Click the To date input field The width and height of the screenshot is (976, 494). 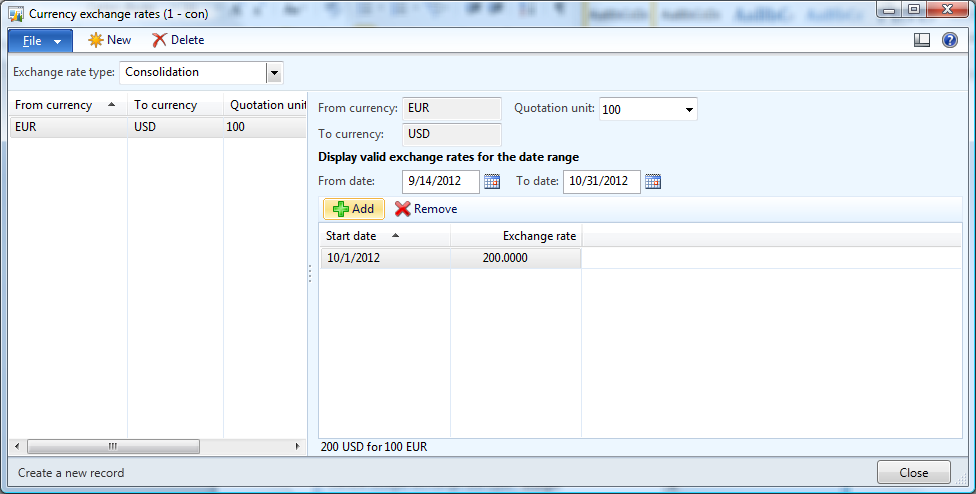[x=601, y=181]
